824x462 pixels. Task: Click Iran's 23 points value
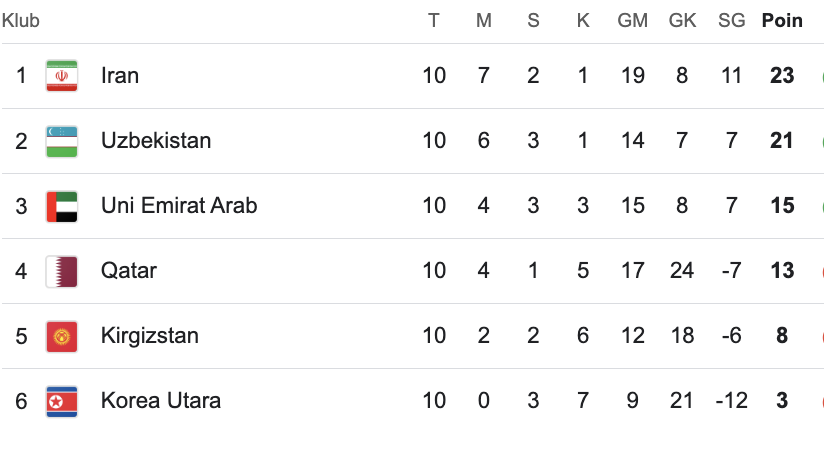click(782, 76)
